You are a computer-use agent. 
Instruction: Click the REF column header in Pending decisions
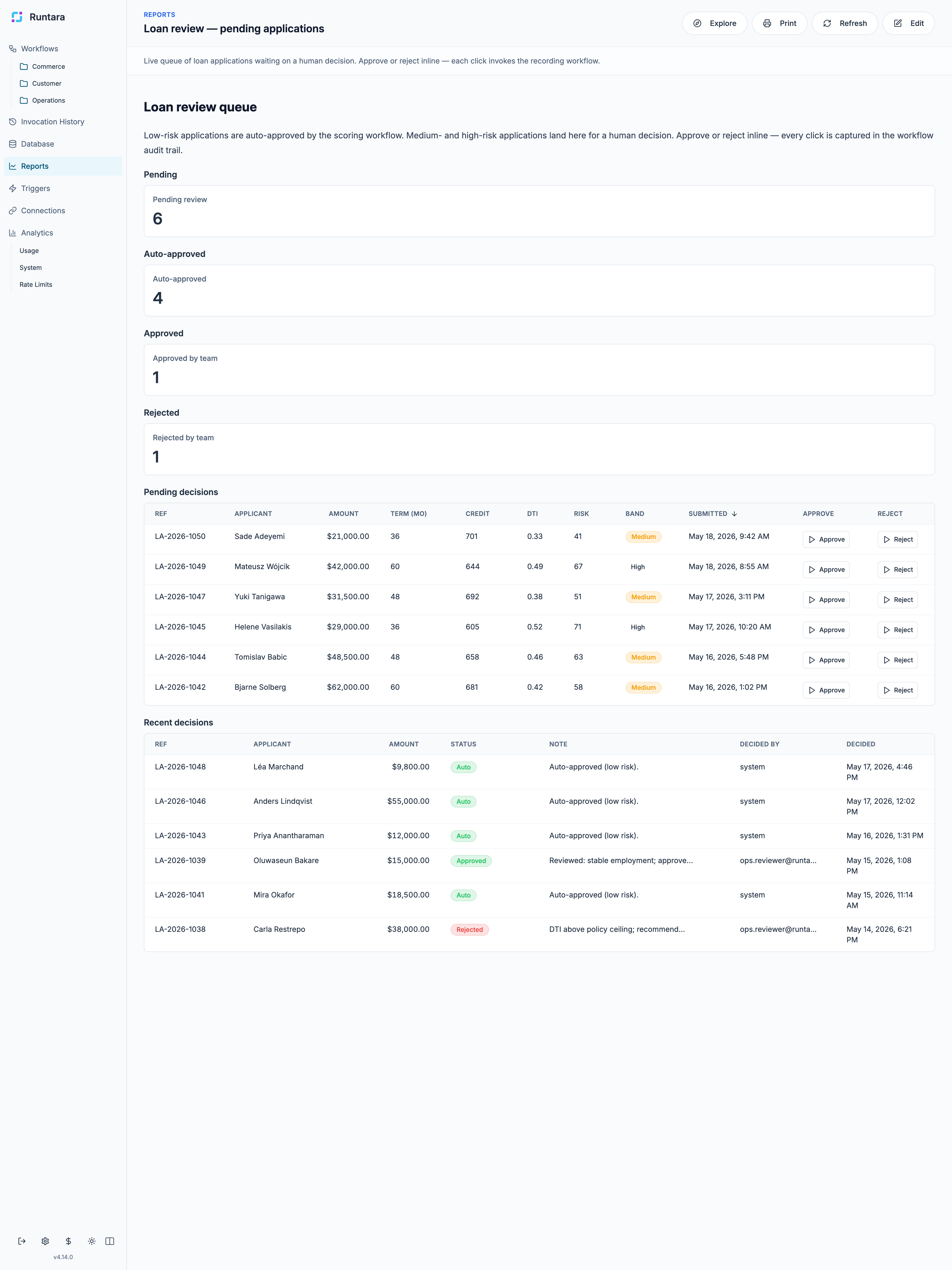click(x=161, y=514)
